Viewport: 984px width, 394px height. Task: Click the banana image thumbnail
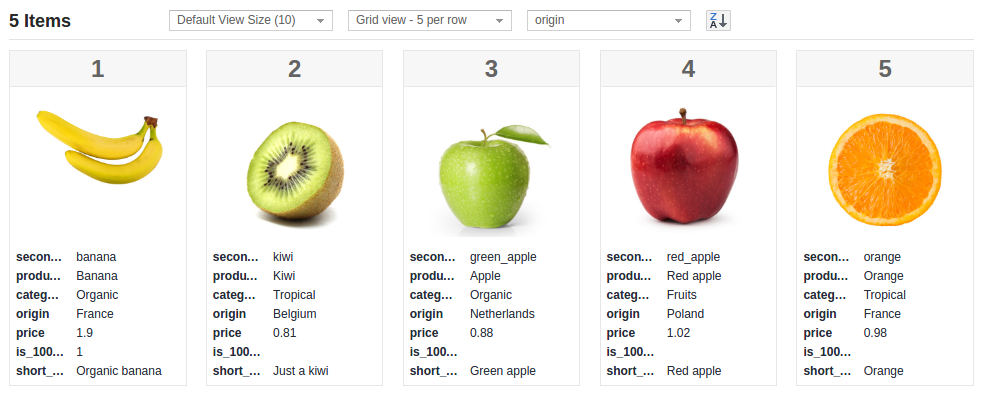99,147
